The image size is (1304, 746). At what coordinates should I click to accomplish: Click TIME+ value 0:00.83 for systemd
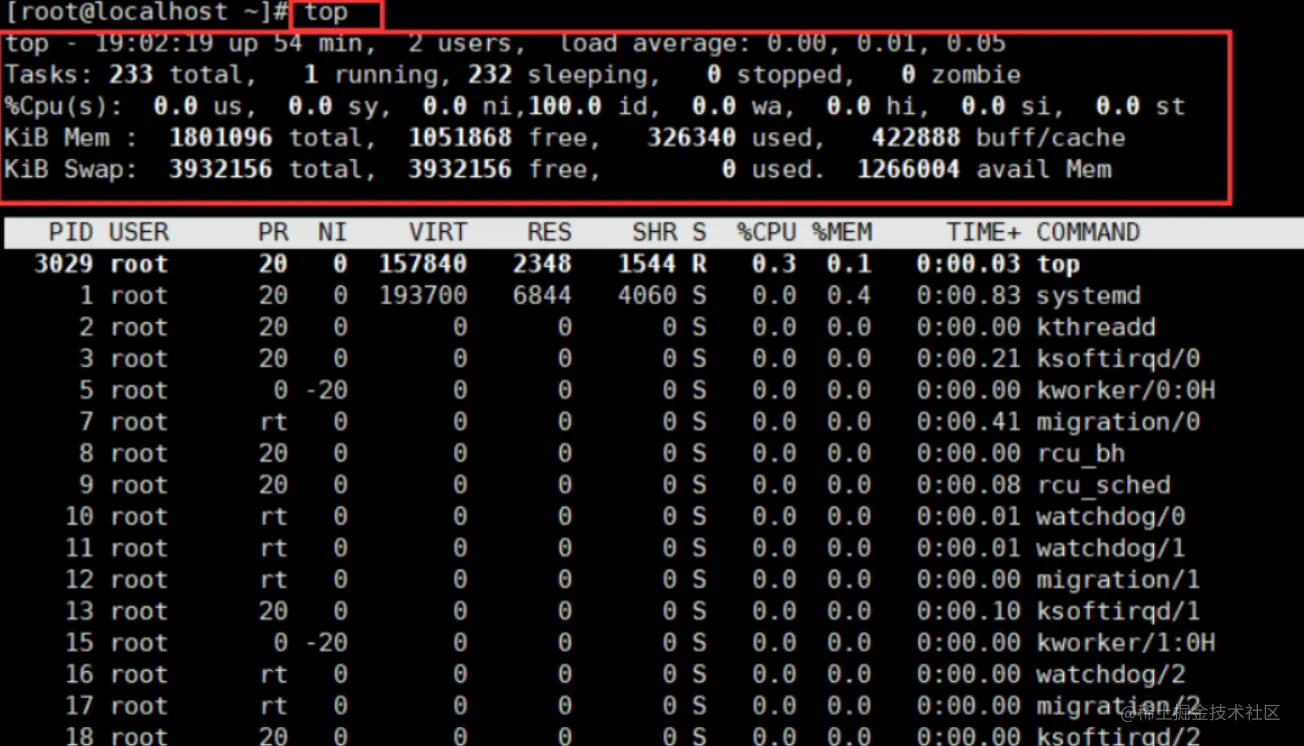coord(969,296)
